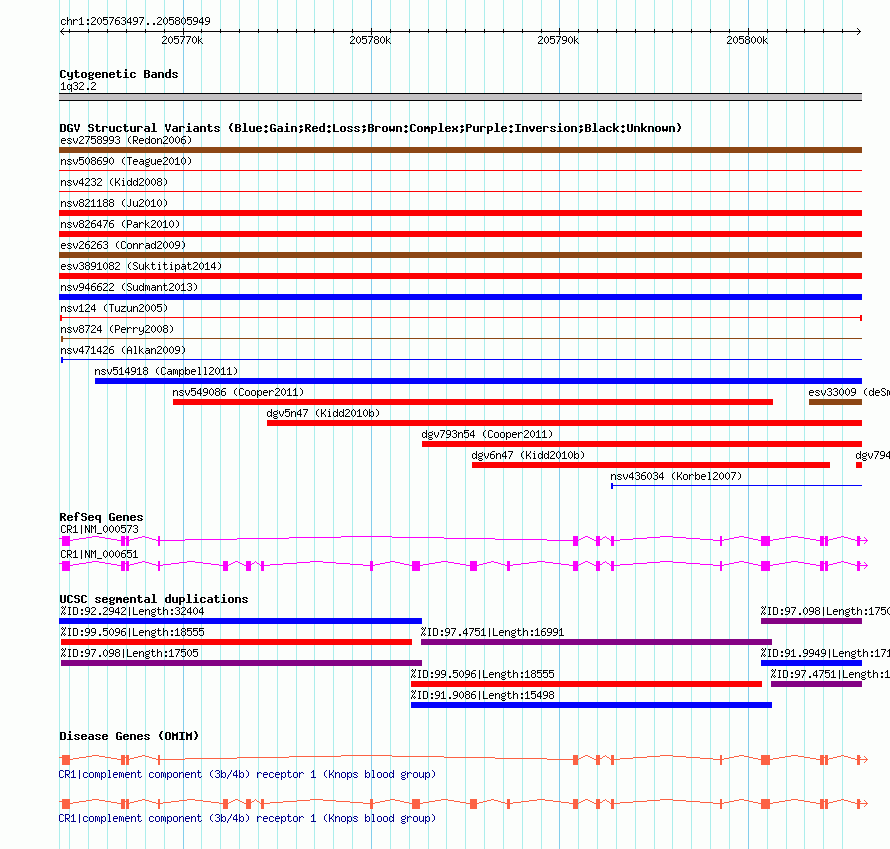Open the %ID:91.9086|Length:15498 blue duplication bar

pos(591,705)
